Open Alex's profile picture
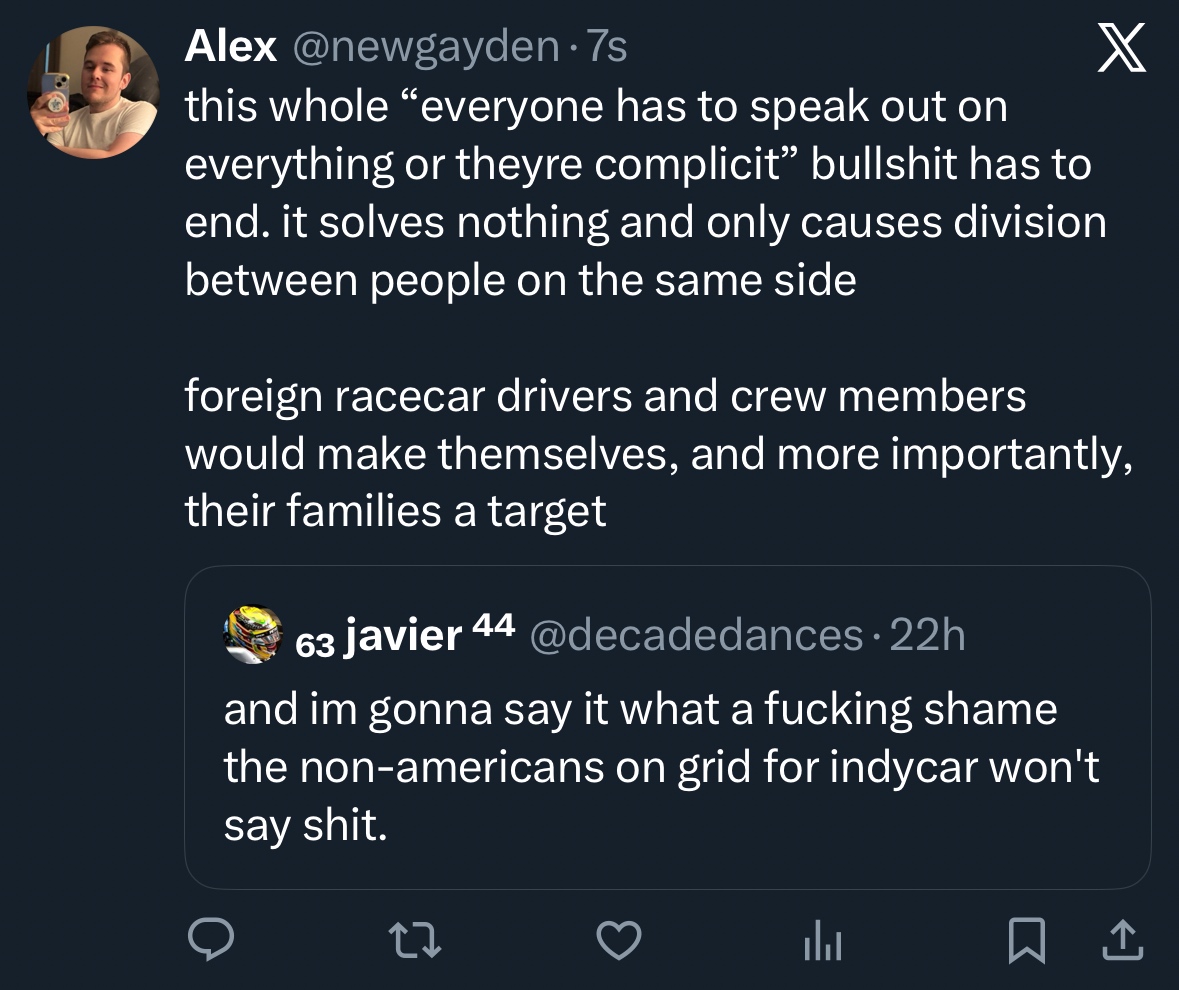The width and height of the screenshot is (1179, 990). point(92,93)
